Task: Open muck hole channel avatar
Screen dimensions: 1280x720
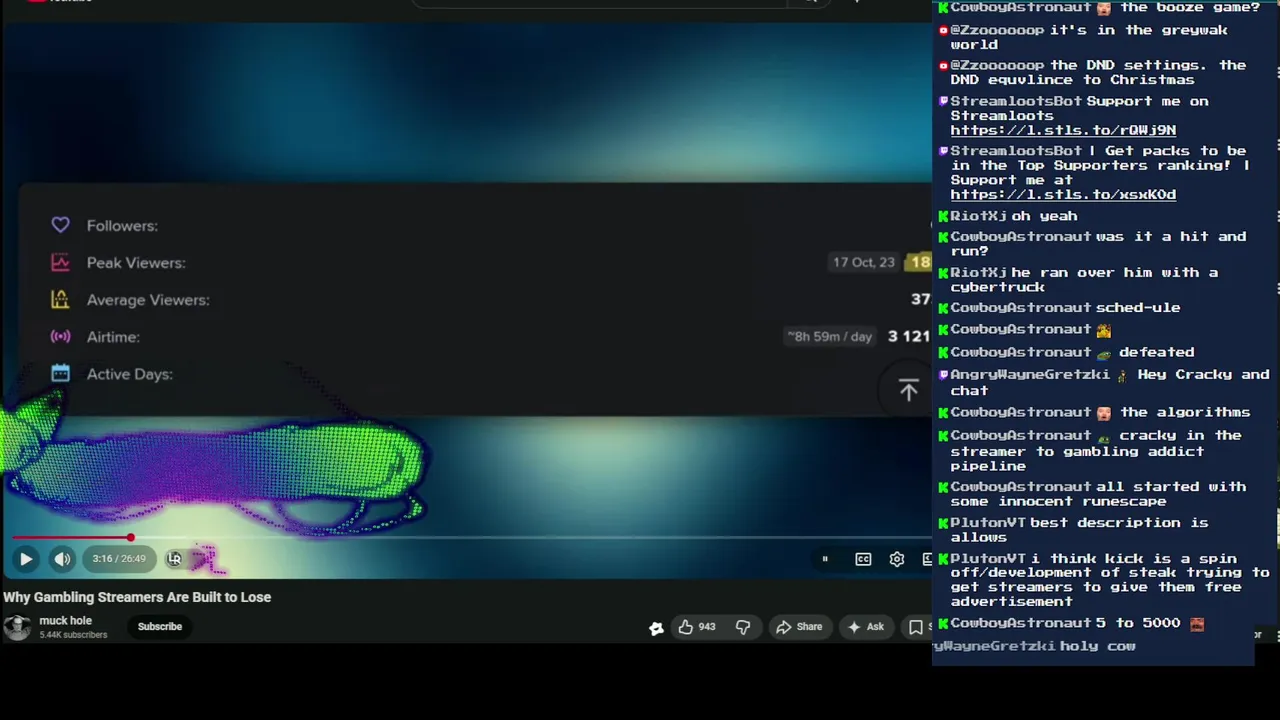Action: coord(17,627)
